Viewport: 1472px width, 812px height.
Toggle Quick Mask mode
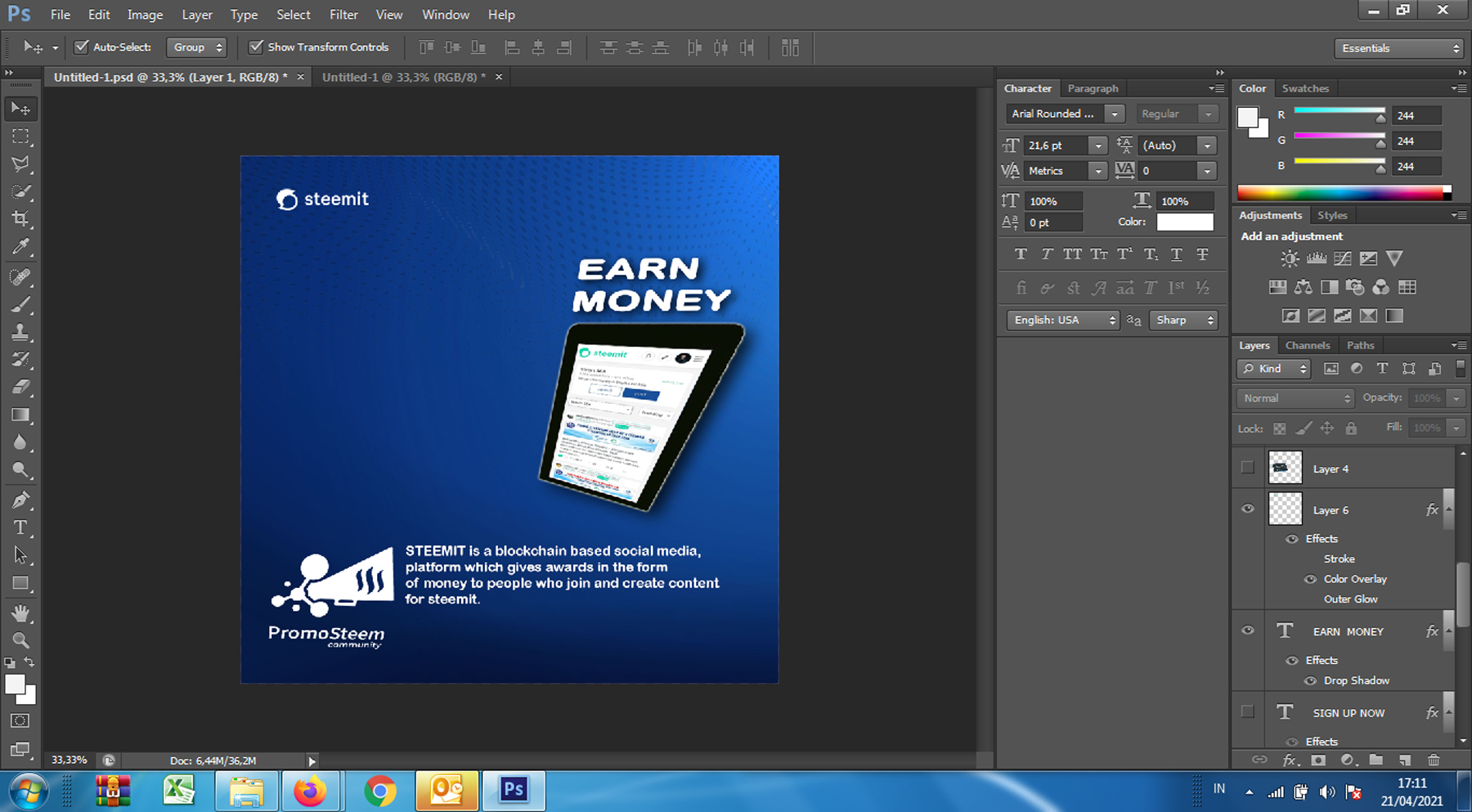pyautogui.click(x=20, y=720)
